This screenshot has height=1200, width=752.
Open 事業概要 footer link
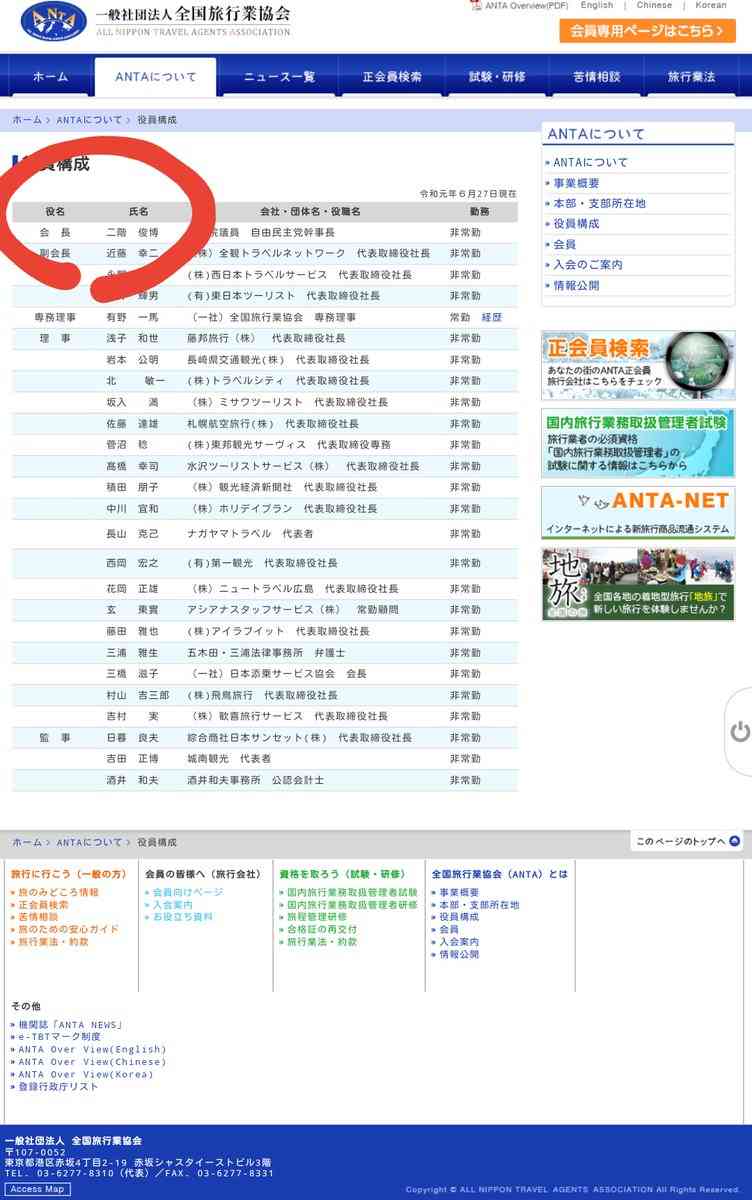coord(459,892)
